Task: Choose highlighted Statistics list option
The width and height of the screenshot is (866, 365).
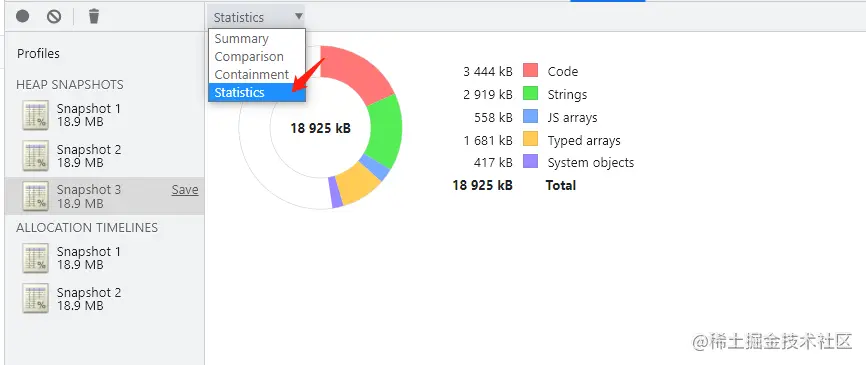Action: pos(257,92)
